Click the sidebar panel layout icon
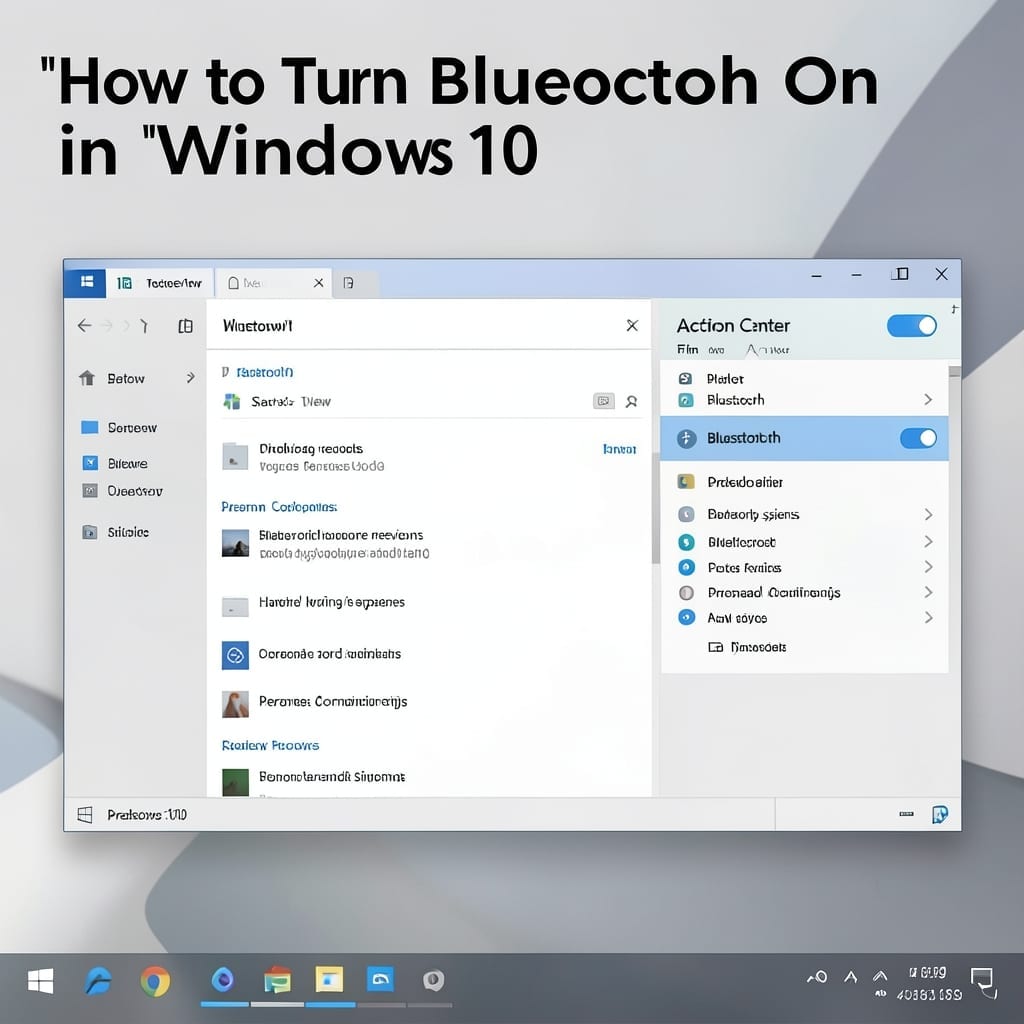 [185, 326]
